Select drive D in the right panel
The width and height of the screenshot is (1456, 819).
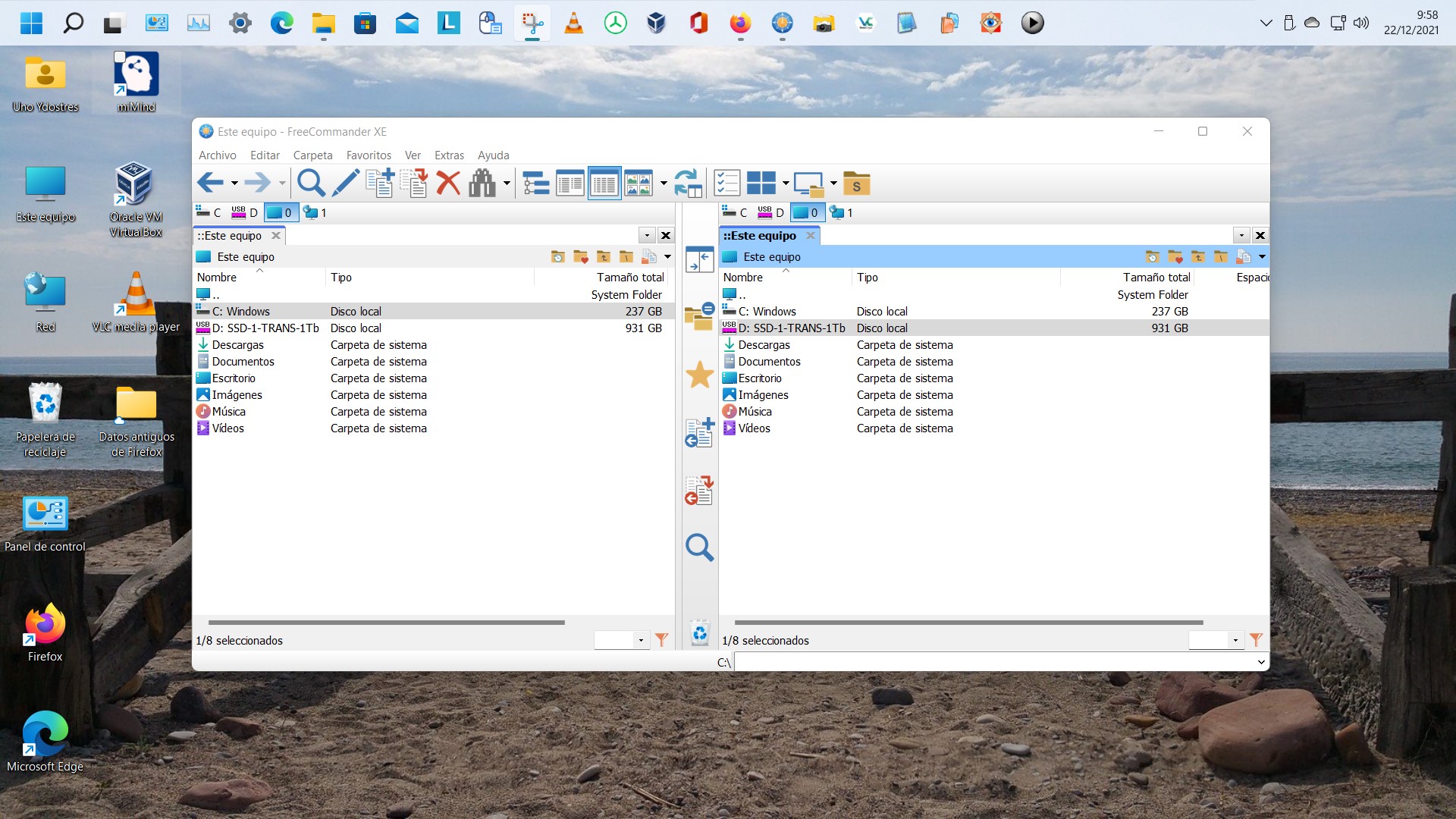(771, 212)
